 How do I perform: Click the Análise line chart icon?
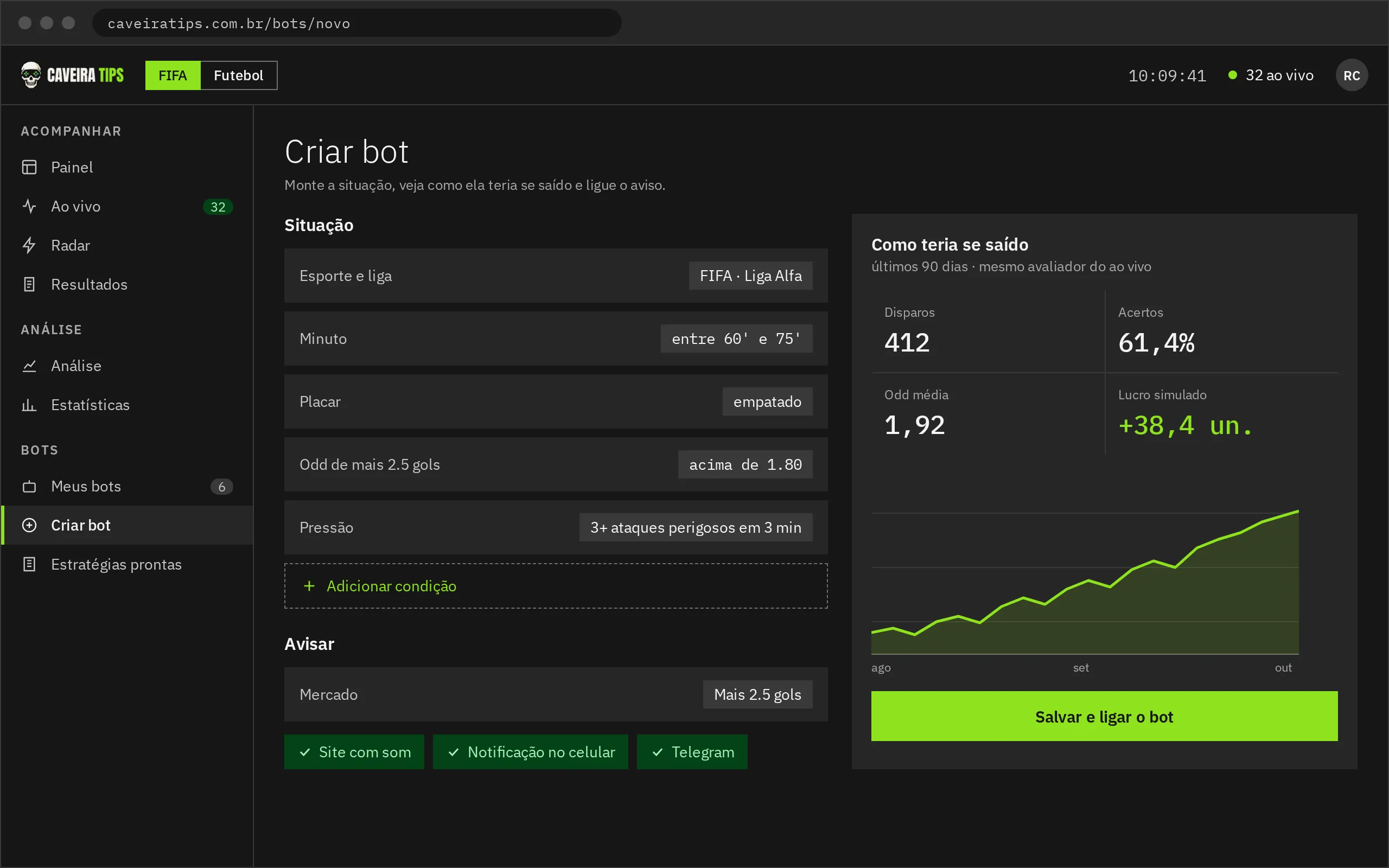(x=29, y=366)
